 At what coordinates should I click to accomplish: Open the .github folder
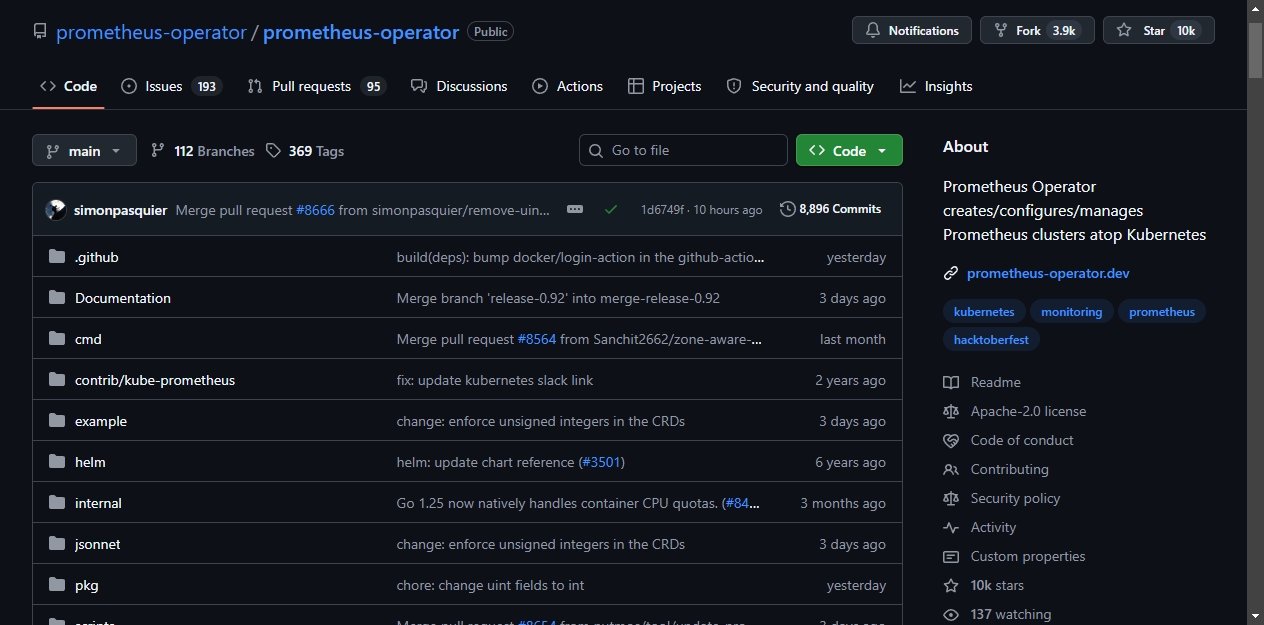tap(97, 257)
